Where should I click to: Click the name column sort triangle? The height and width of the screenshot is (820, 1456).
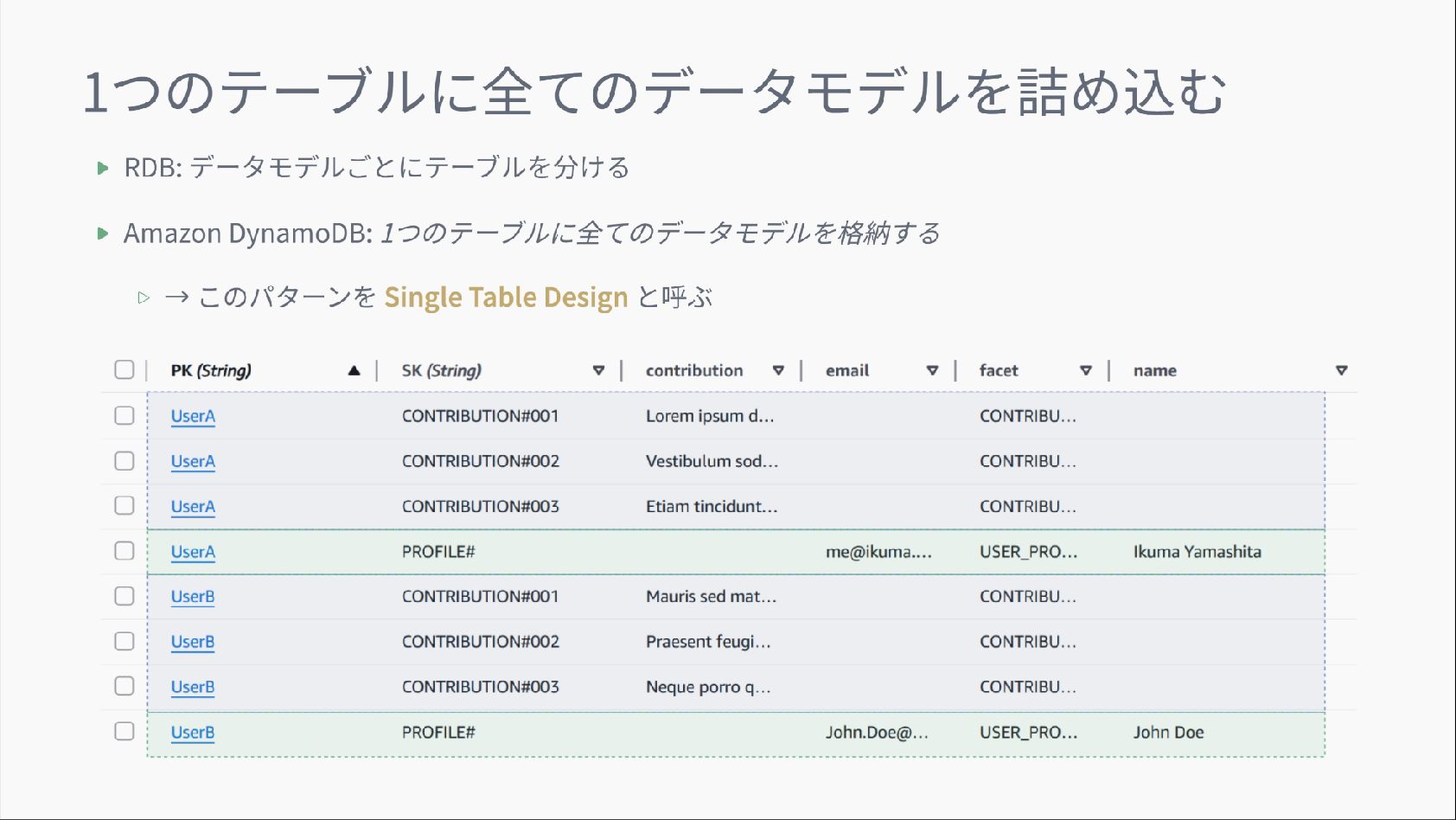(1341, 371)
